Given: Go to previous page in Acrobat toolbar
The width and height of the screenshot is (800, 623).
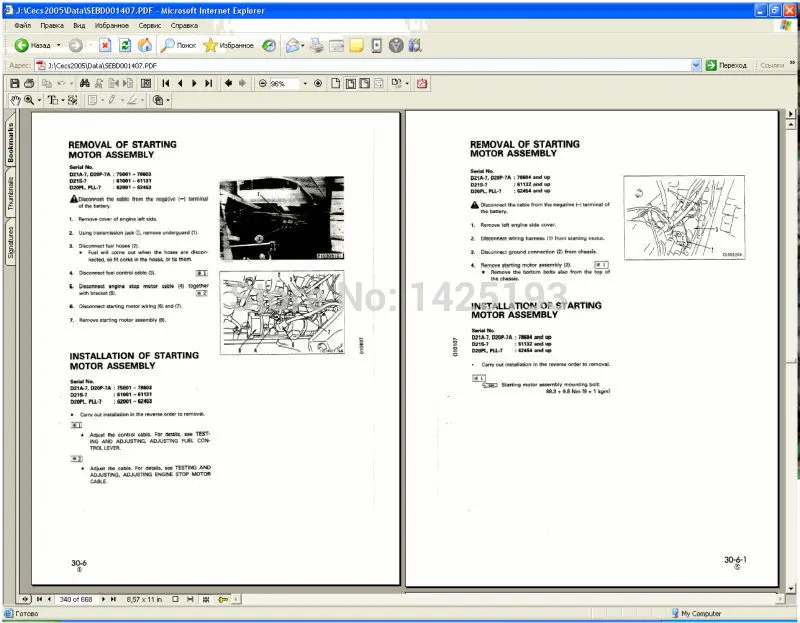Looking at the screenshot, I should [x=180, y=83].
